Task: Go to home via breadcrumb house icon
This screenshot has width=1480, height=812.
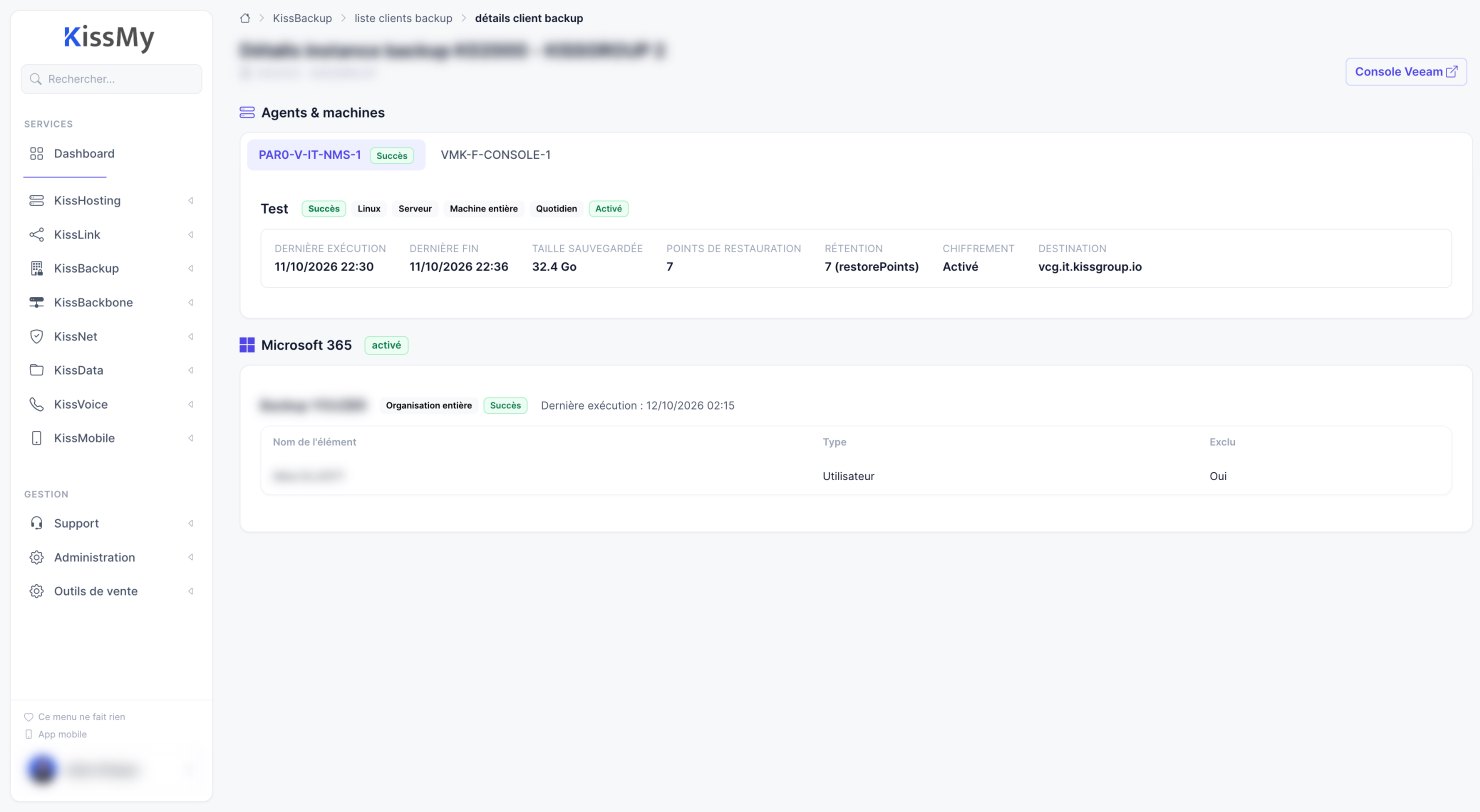Action: [x=245, y=18]
